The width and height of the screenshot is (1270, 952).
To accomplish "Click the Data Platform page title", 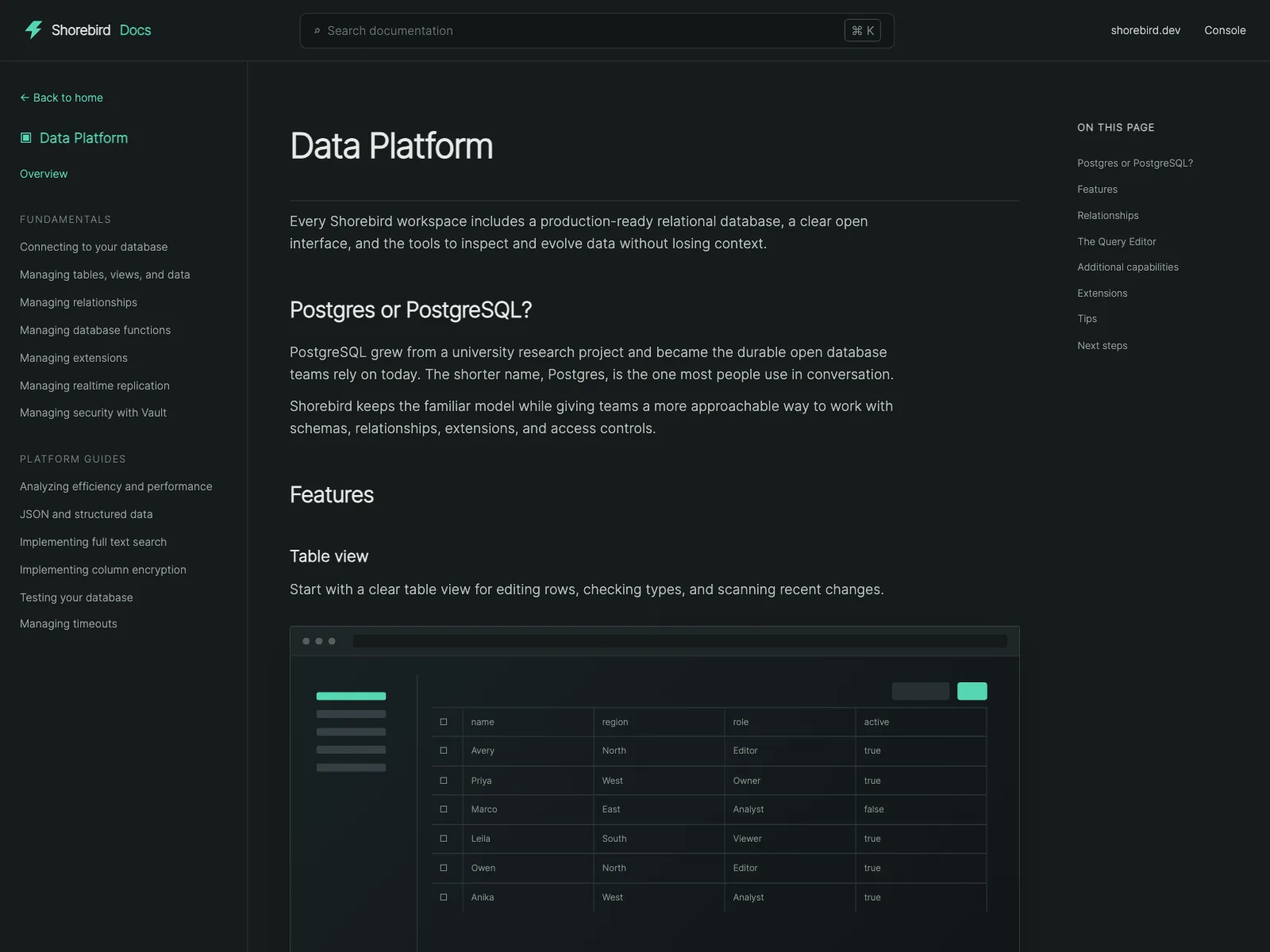I will click(x=391, y=147).
